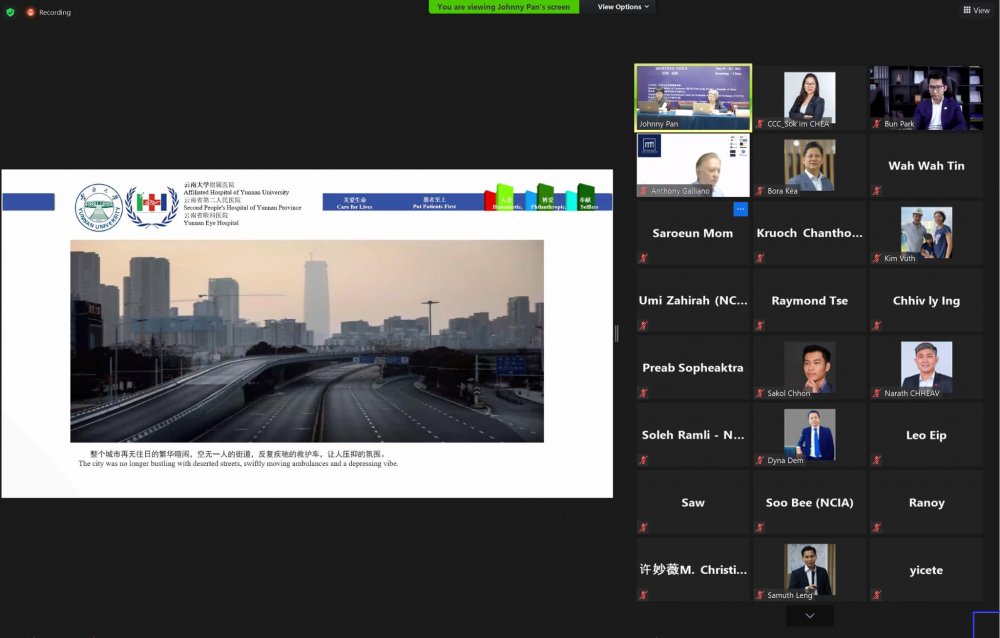Click the muted mic icon on yicete tile

click(876, 595)
